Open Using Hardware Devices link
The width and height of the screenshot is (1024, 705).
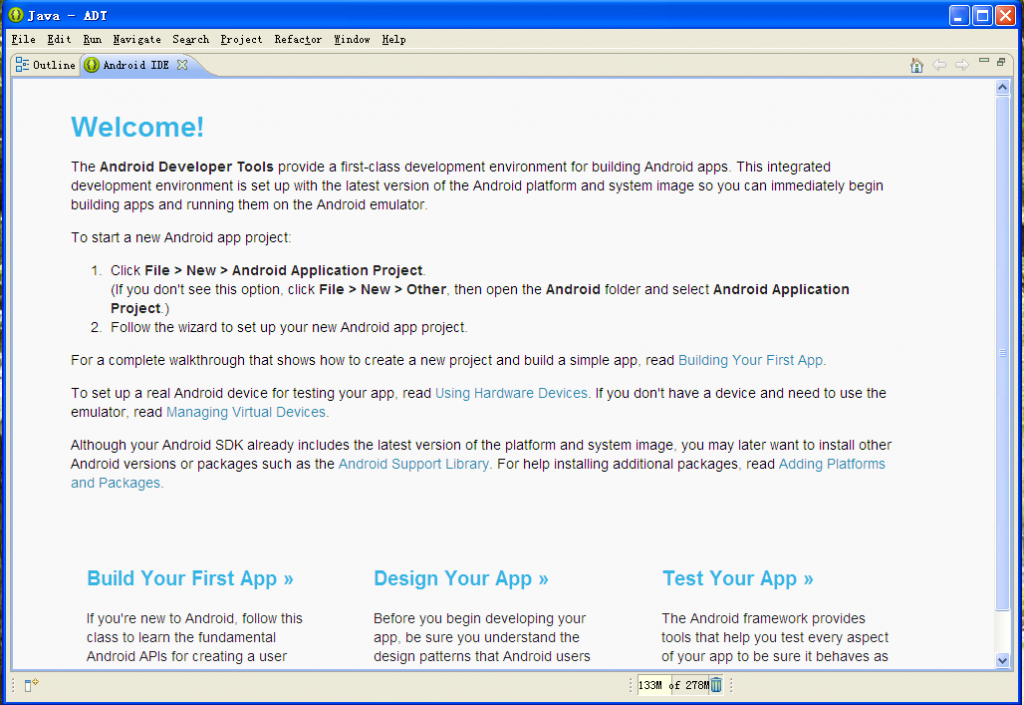[511, 393]
